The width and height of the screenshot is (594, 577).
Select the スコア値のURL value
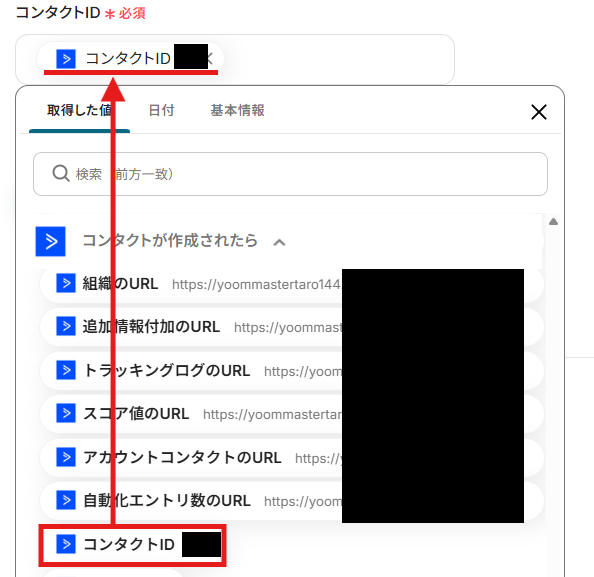292,414
